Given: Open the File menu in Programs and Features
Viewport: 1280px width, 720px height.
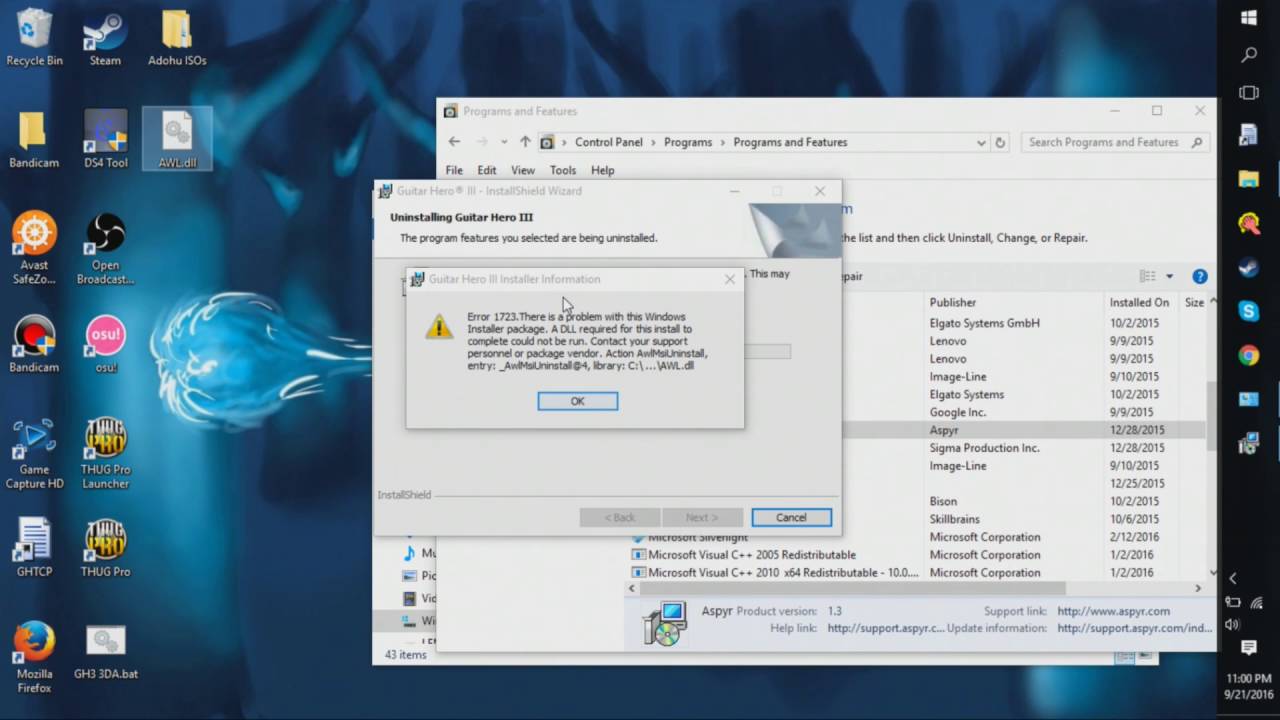Looking at the screenshot, I should coord(454,170).
